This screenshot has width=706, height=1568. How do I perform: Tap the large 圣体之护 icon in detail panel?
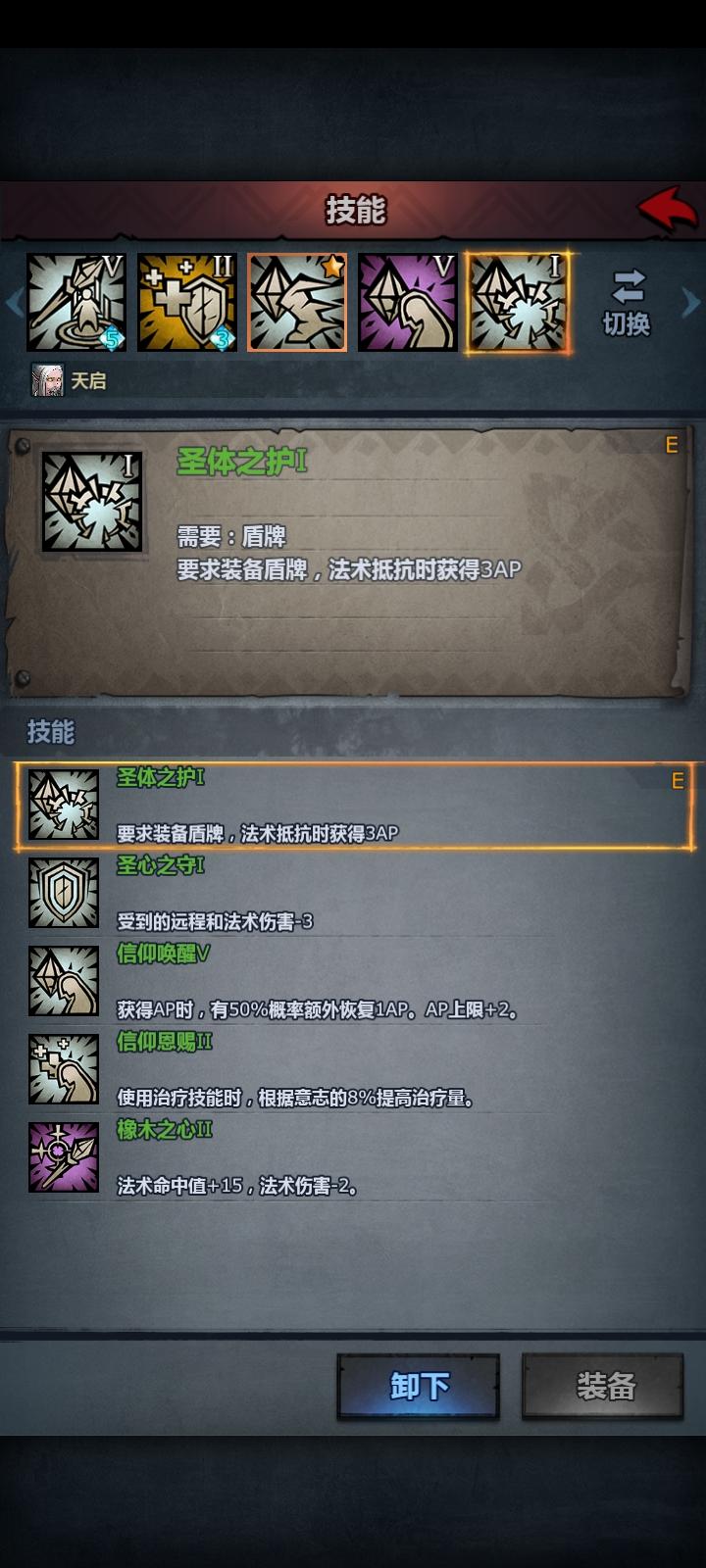tap(92, 502)
